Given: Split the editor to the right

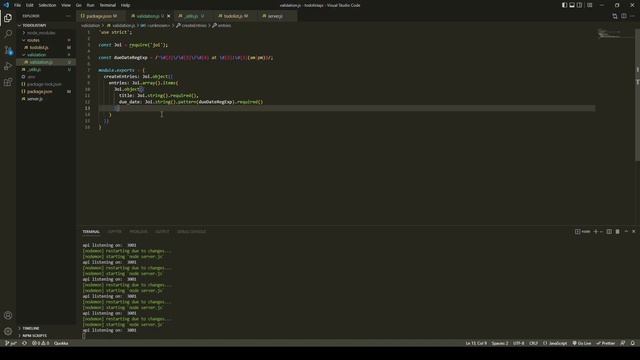Looking at the screenshot, I should coord(624,16).
